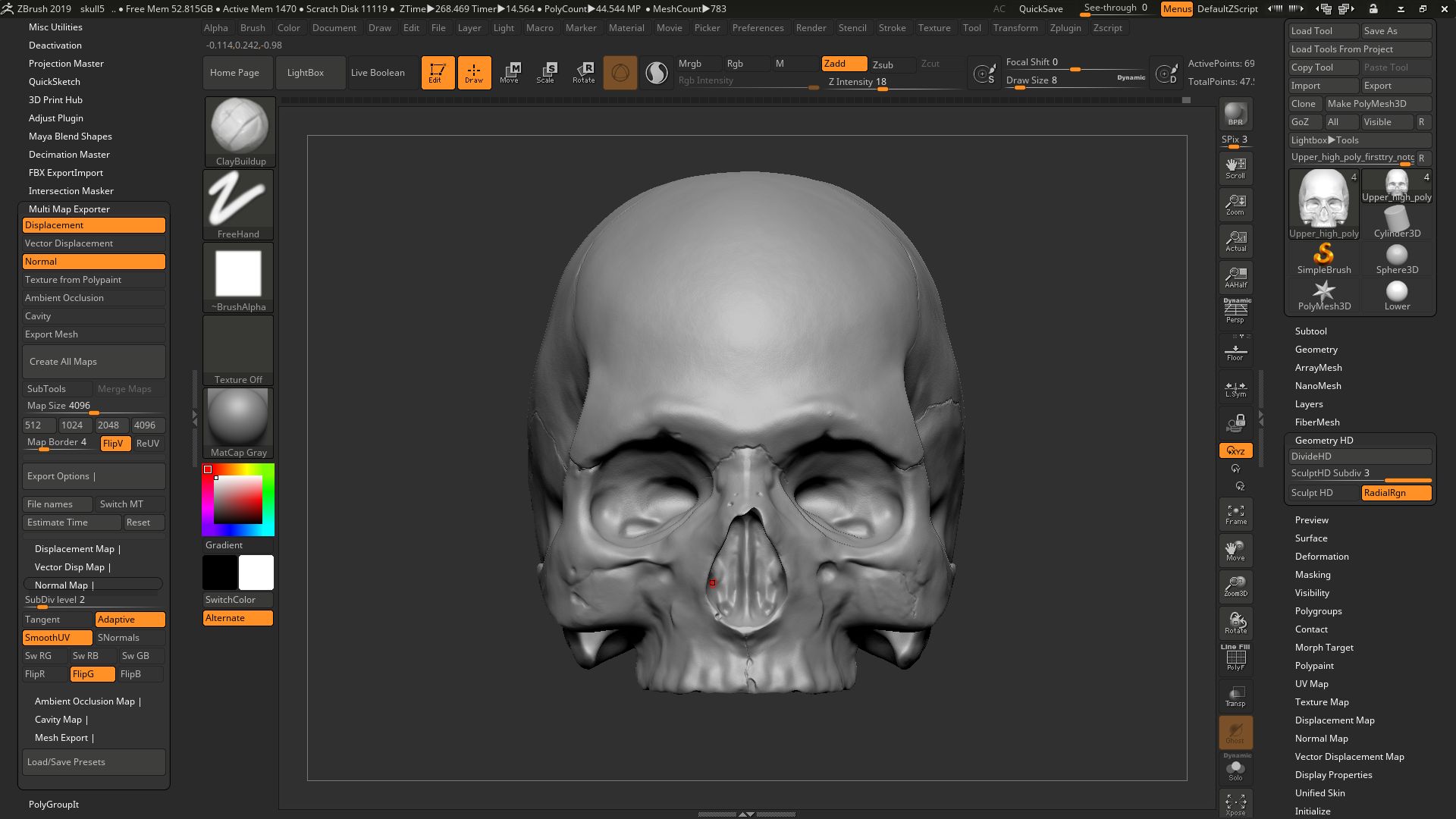Toggle FlipV in Multi Map Exporter
This screenshot has width=1456, height=819.
pos(115,444)
